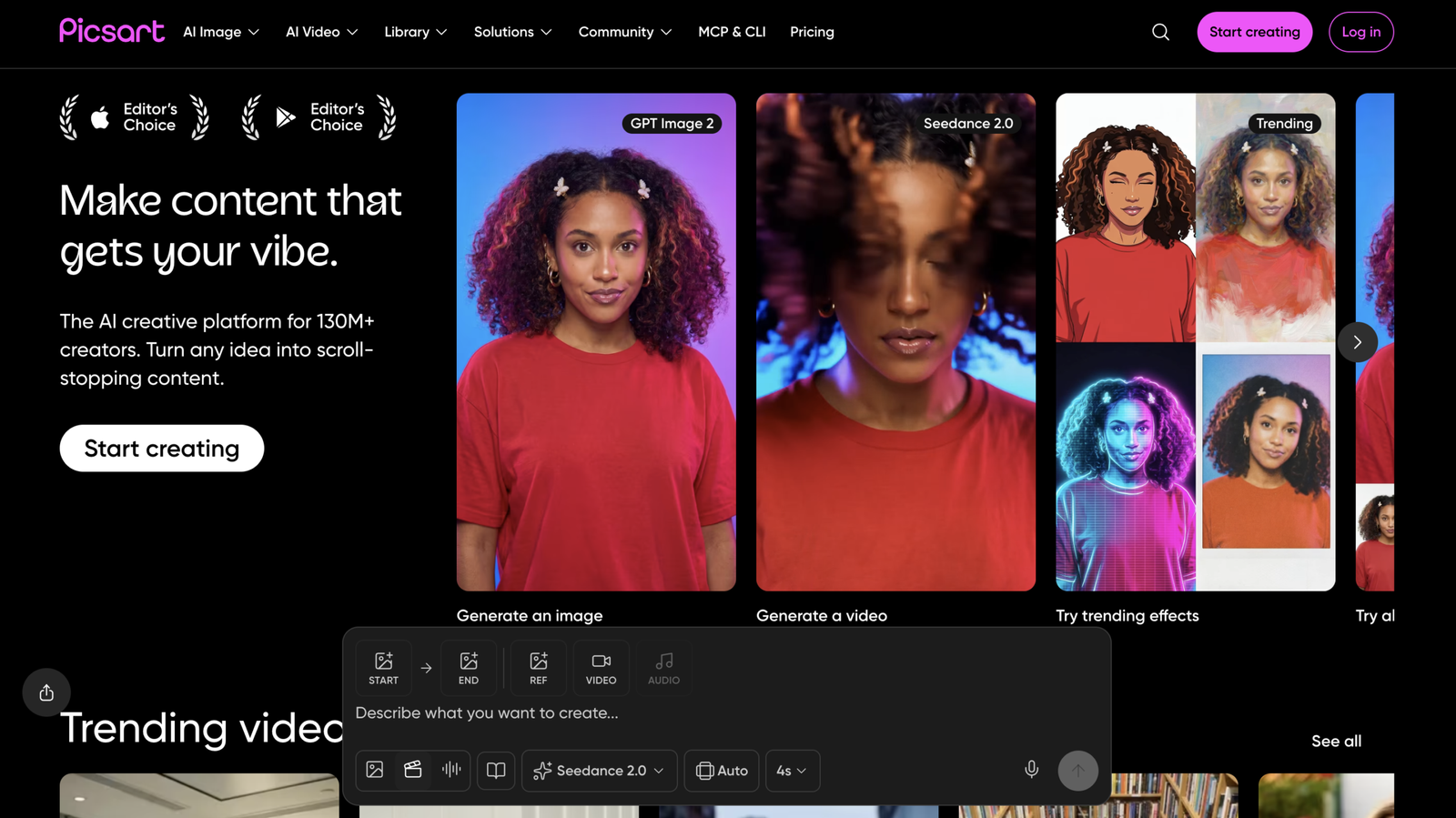Image resolution: width=1456 pixels, height=818 pixels.
Task: Click the GPT Image 2 label badge
Action: 672,124
